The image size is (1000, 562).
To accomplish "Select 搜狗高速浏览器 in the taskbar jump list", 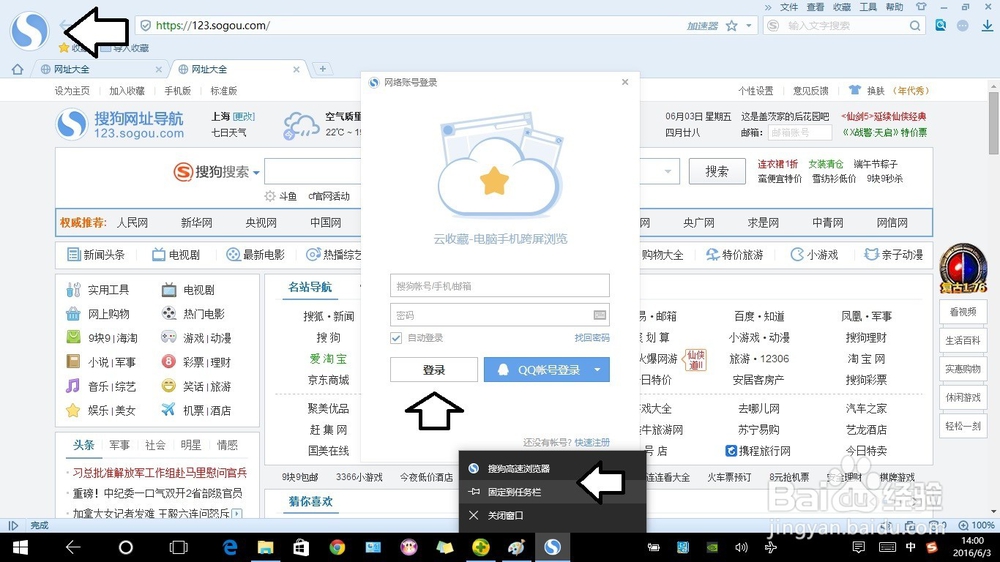I will point(552,469).
